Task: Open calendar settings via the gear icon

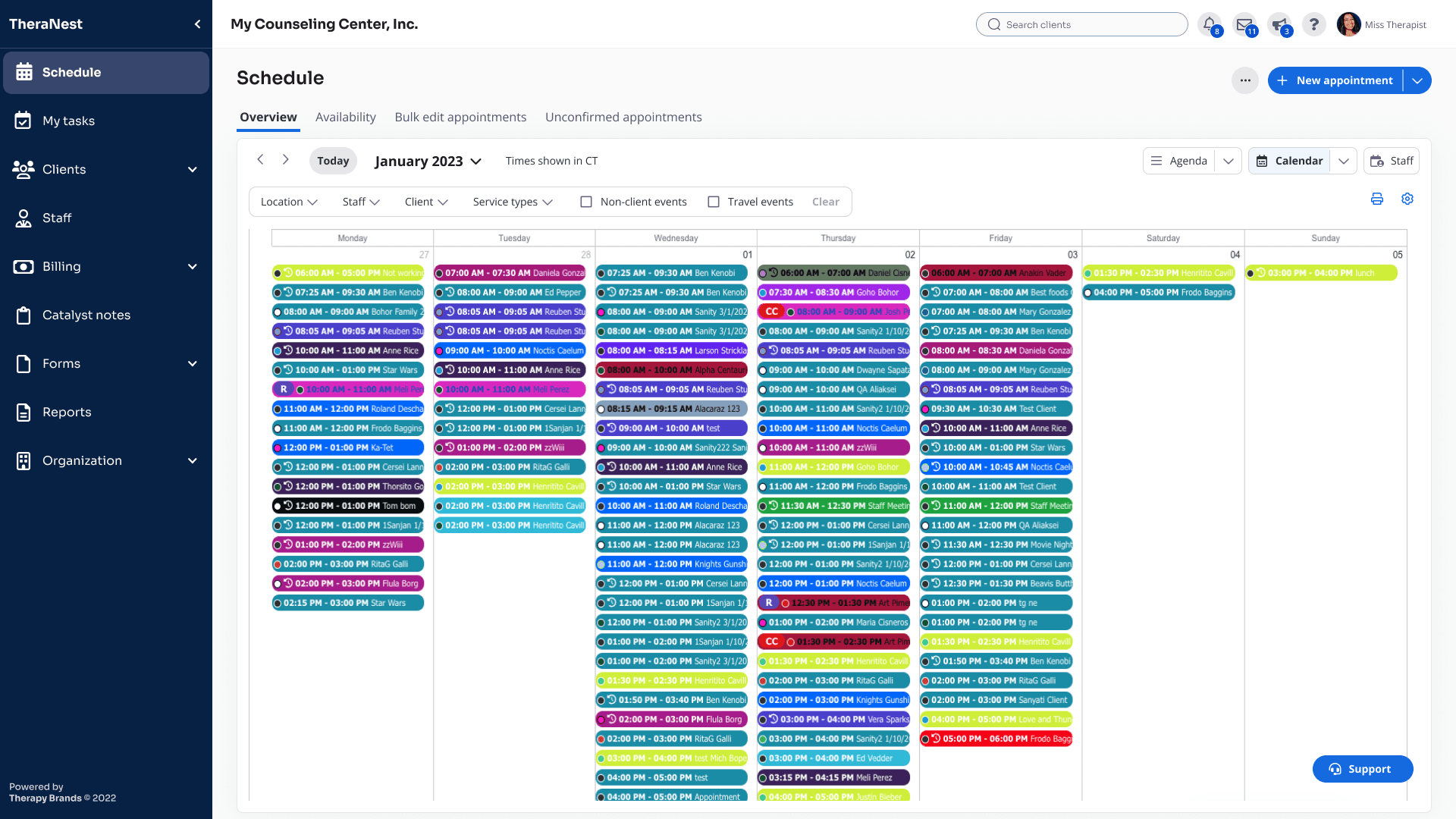Action: click(1407, 199)
